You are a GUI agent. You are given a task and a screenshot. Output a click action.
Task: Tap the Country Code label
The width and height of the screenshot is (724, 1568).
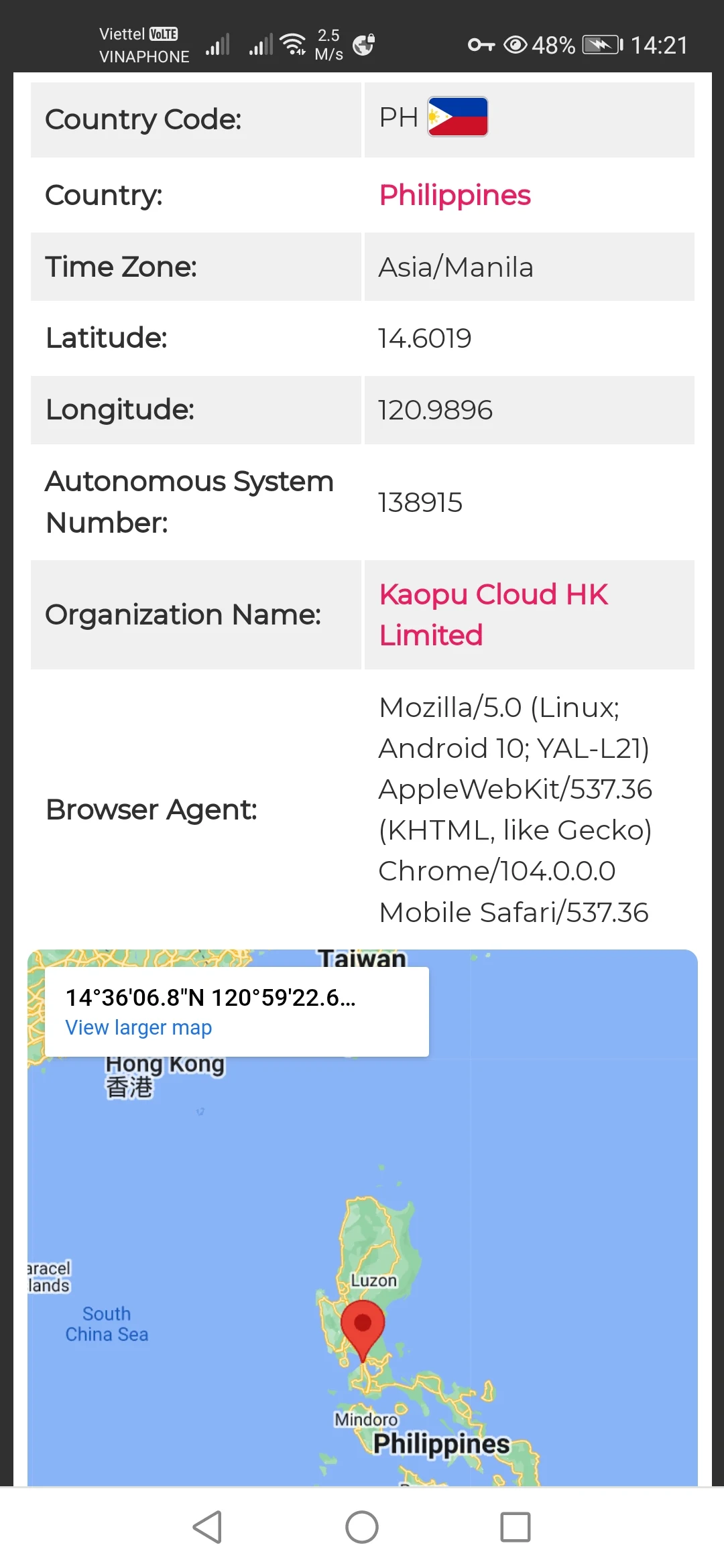click(x=143, y=119)
